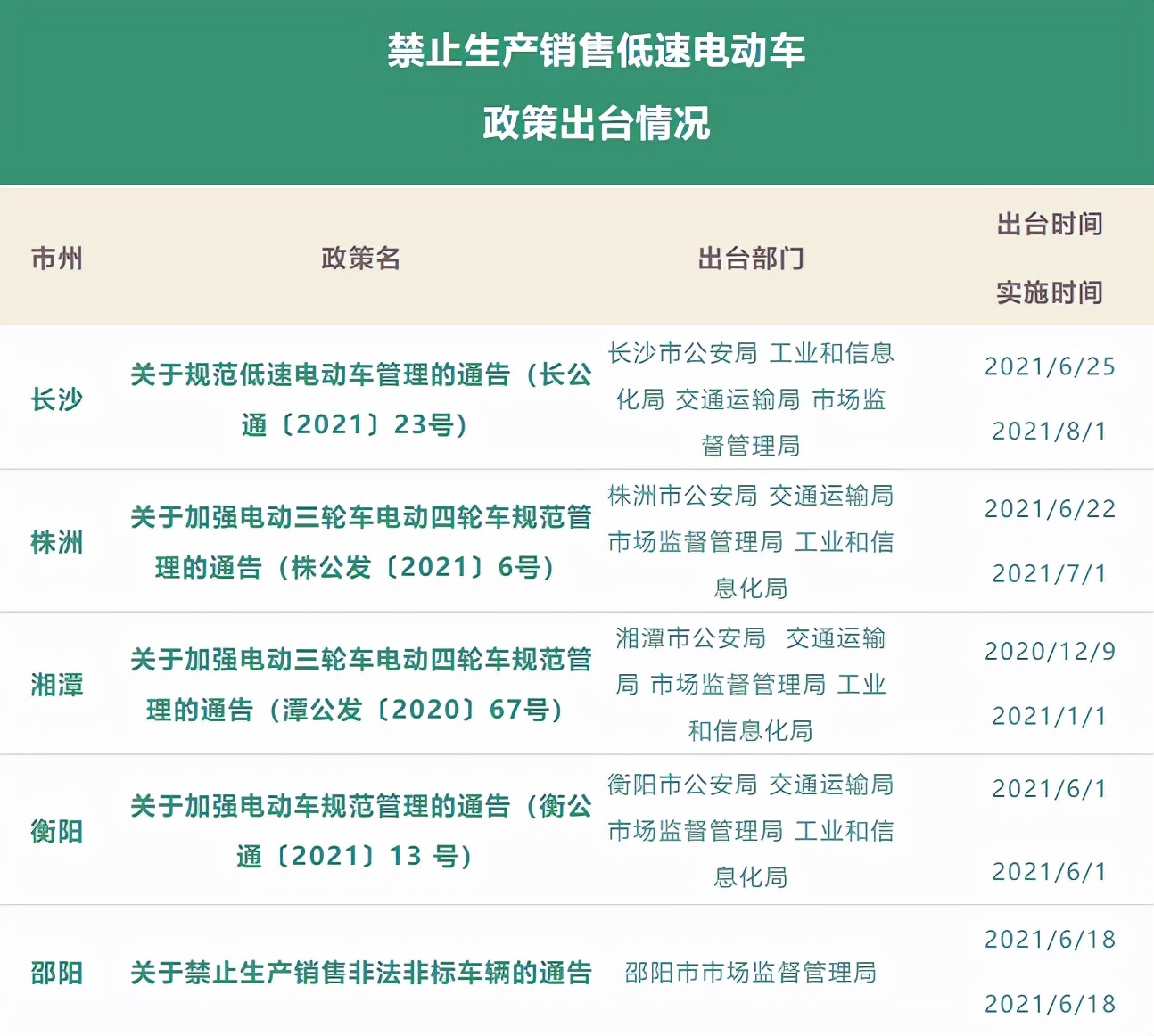Select the date 2021/8/1
Image resolution: width=1154 pixels, height=1036 pixels.
tap(1050, 432)
